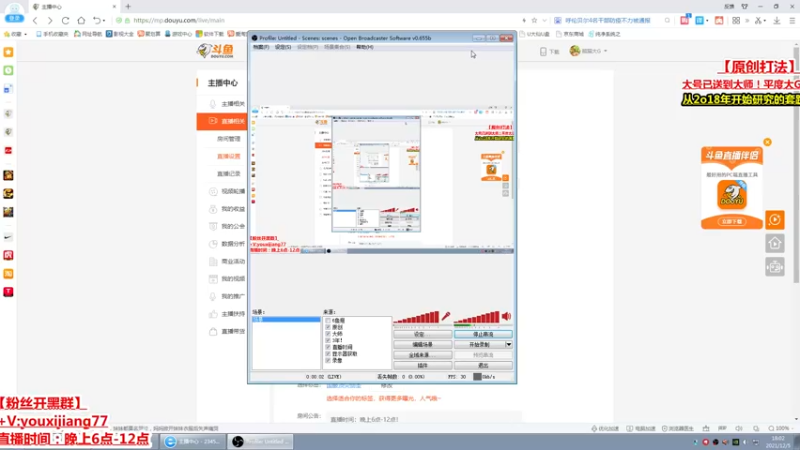Click the 编辑场景 button

click(x=422, y=344)
